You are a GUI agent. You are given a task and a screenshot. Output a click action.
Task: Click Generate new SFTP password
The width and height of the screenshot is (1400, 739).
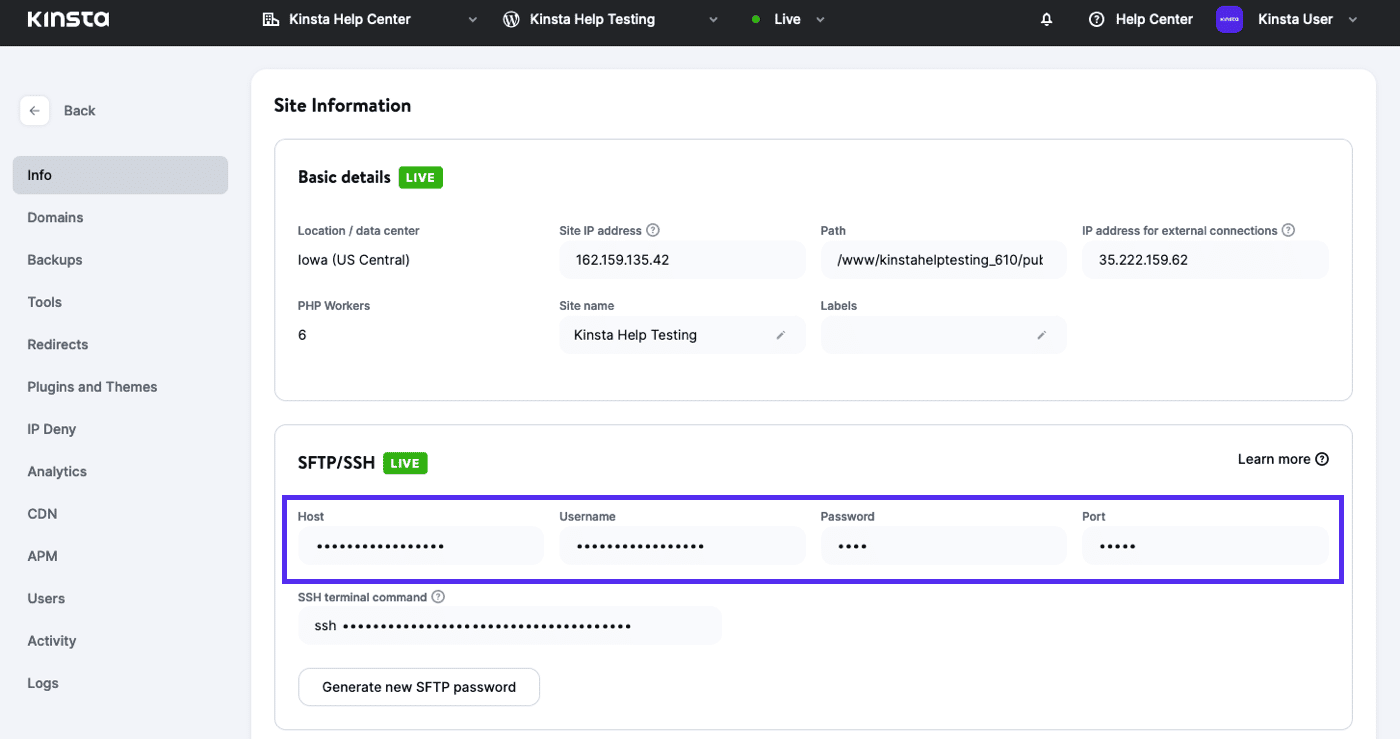pyautogui.click(x=418, y=687)
